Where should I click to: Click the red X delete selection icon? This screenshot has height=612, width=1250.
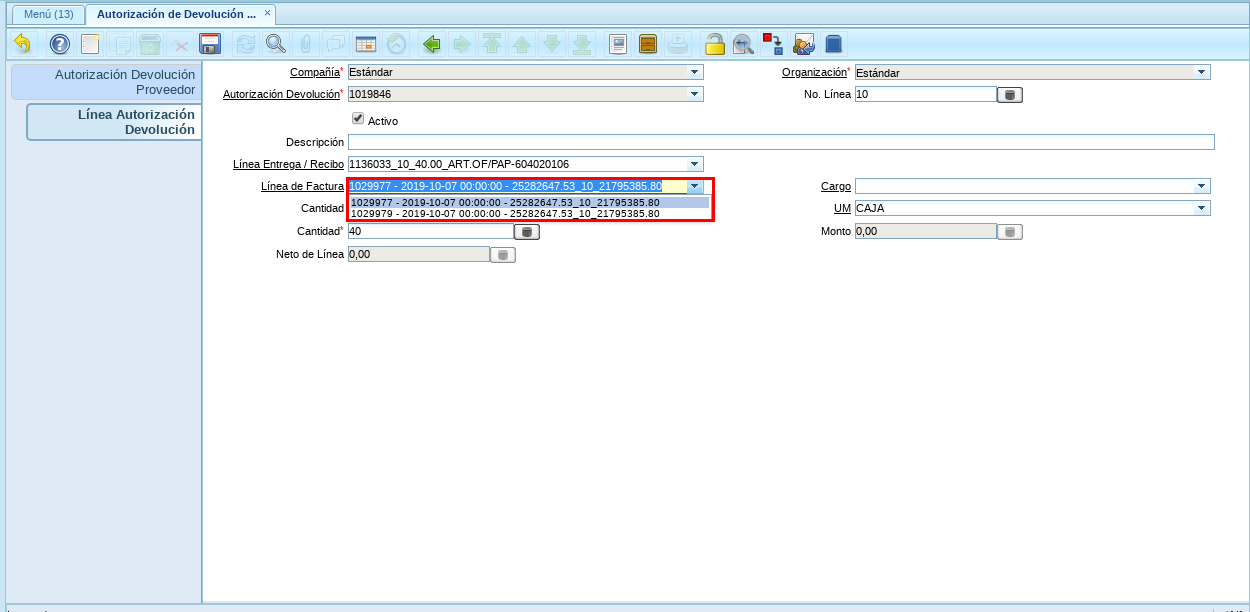[180, 44]
